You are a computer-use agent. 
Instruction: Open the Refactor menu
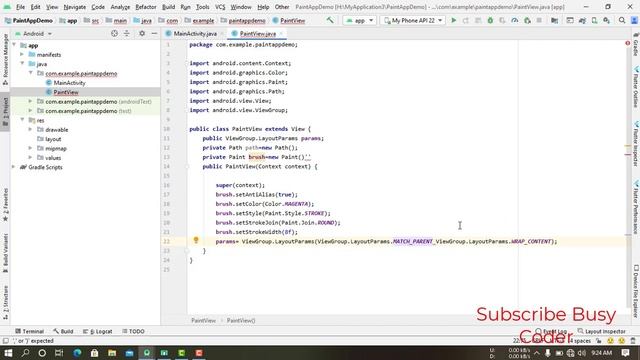click(x=146, y=7)
